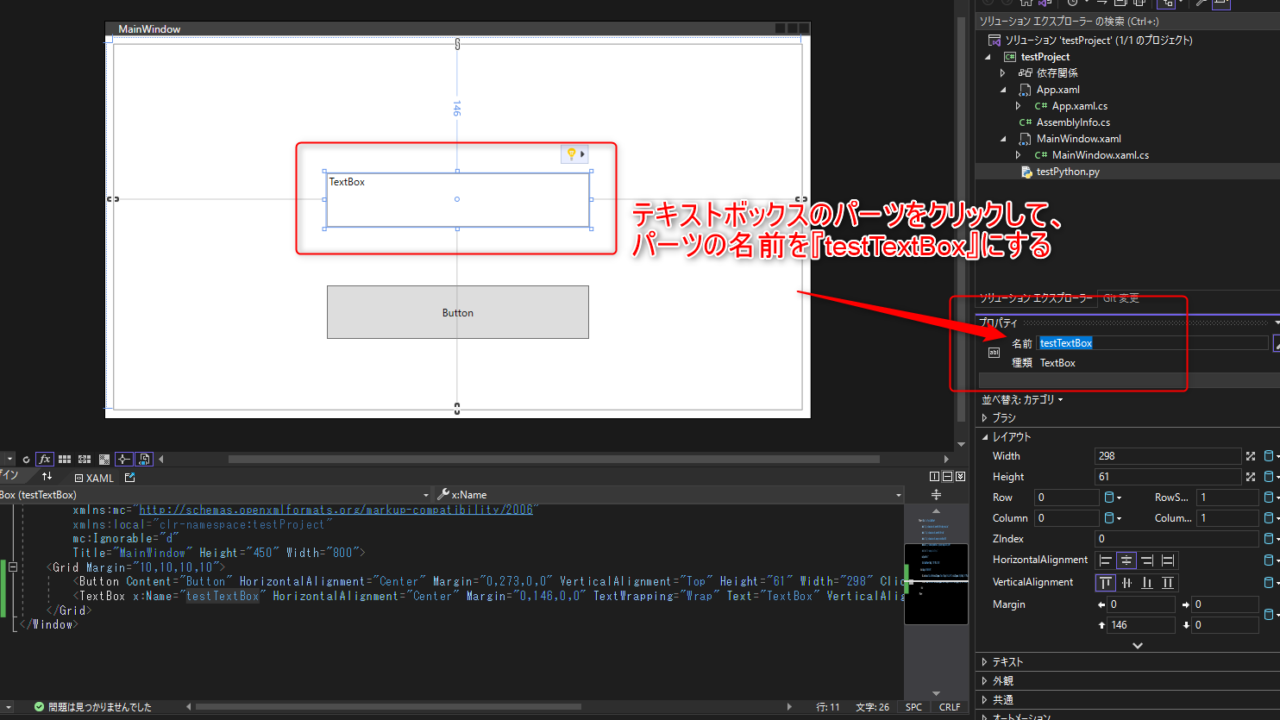
Task: Set HorizontalAlignment to Center
Action: tap(1126, 561)
